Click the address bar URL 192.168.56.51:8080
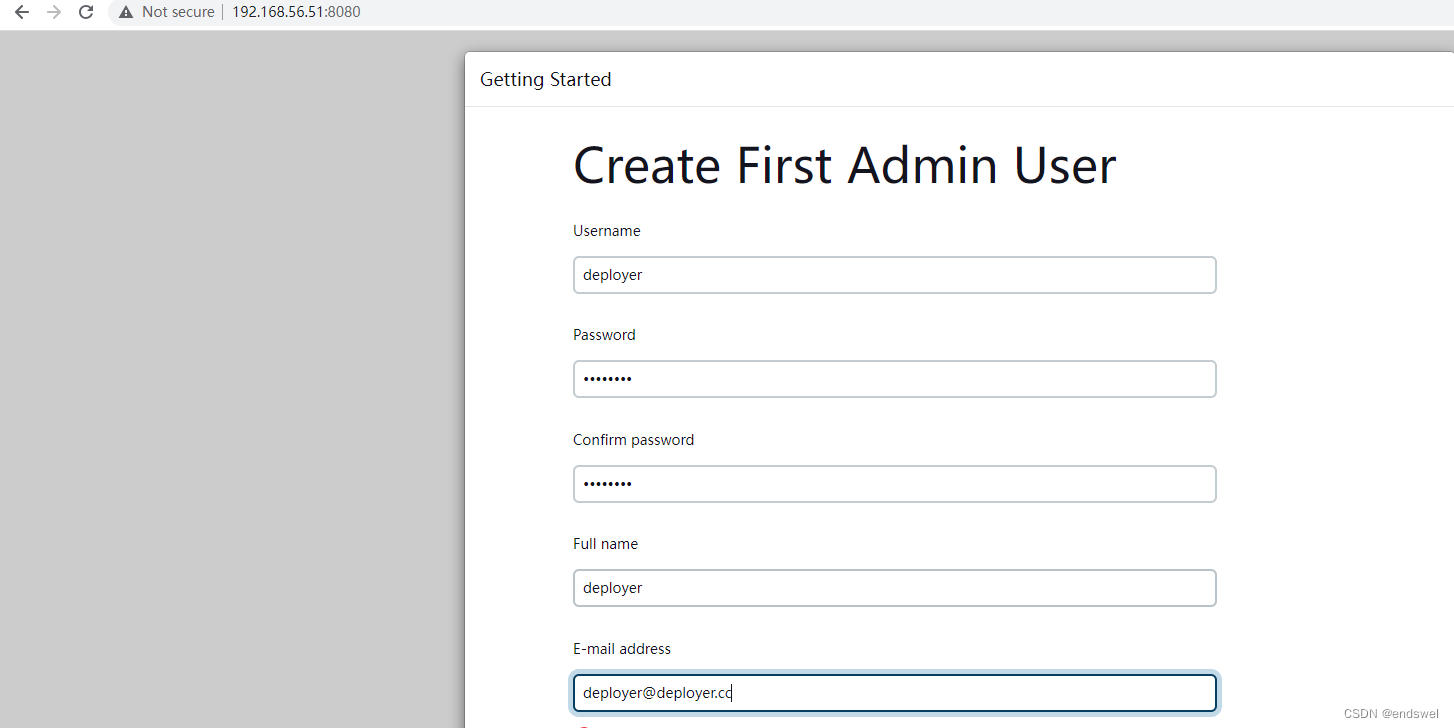The height and width of the screenshot is (728, 1454). [296, 12]
